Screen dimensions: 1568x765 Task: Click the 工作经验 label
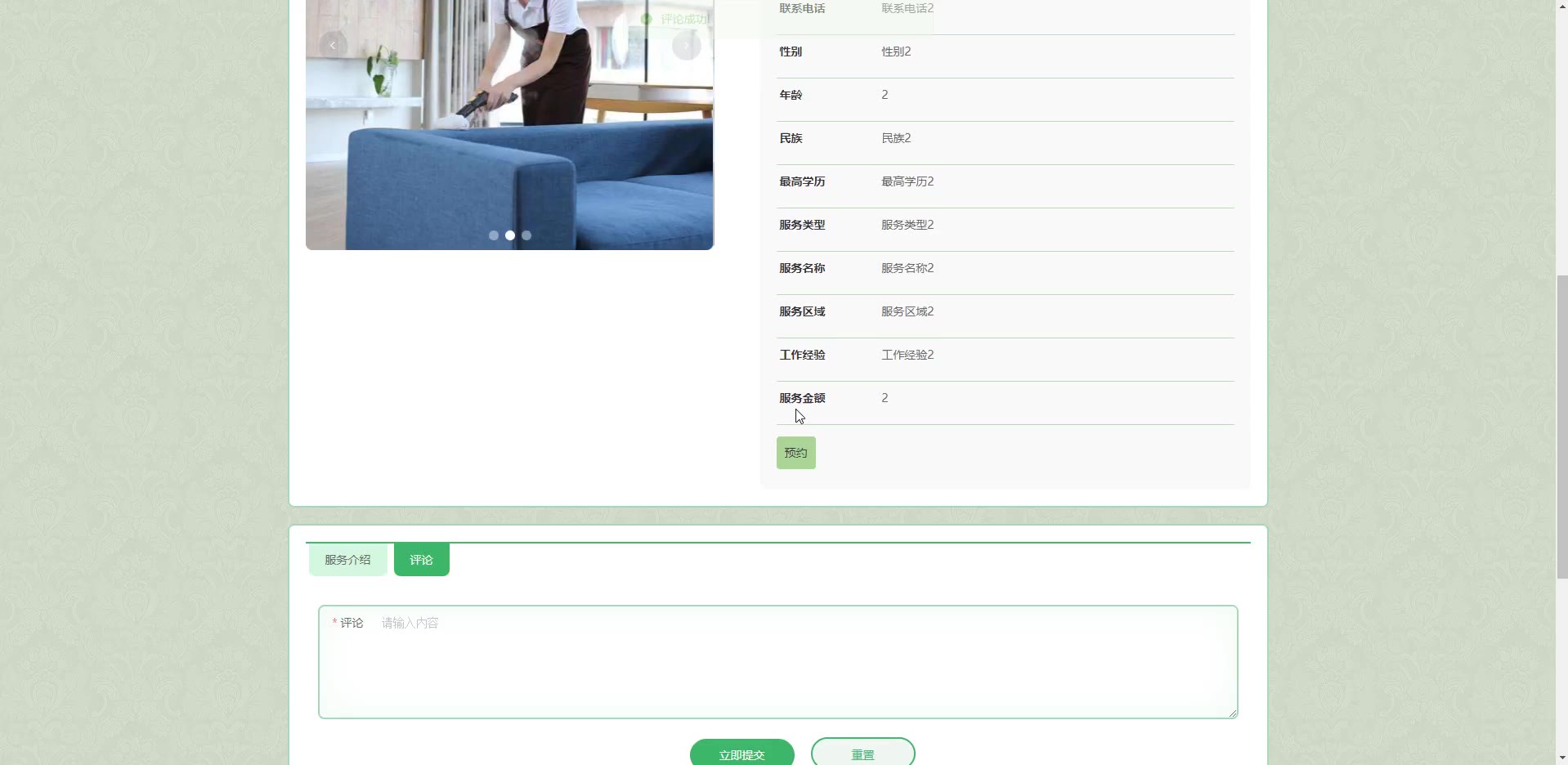pyautogui.click(x=802, y=355)
